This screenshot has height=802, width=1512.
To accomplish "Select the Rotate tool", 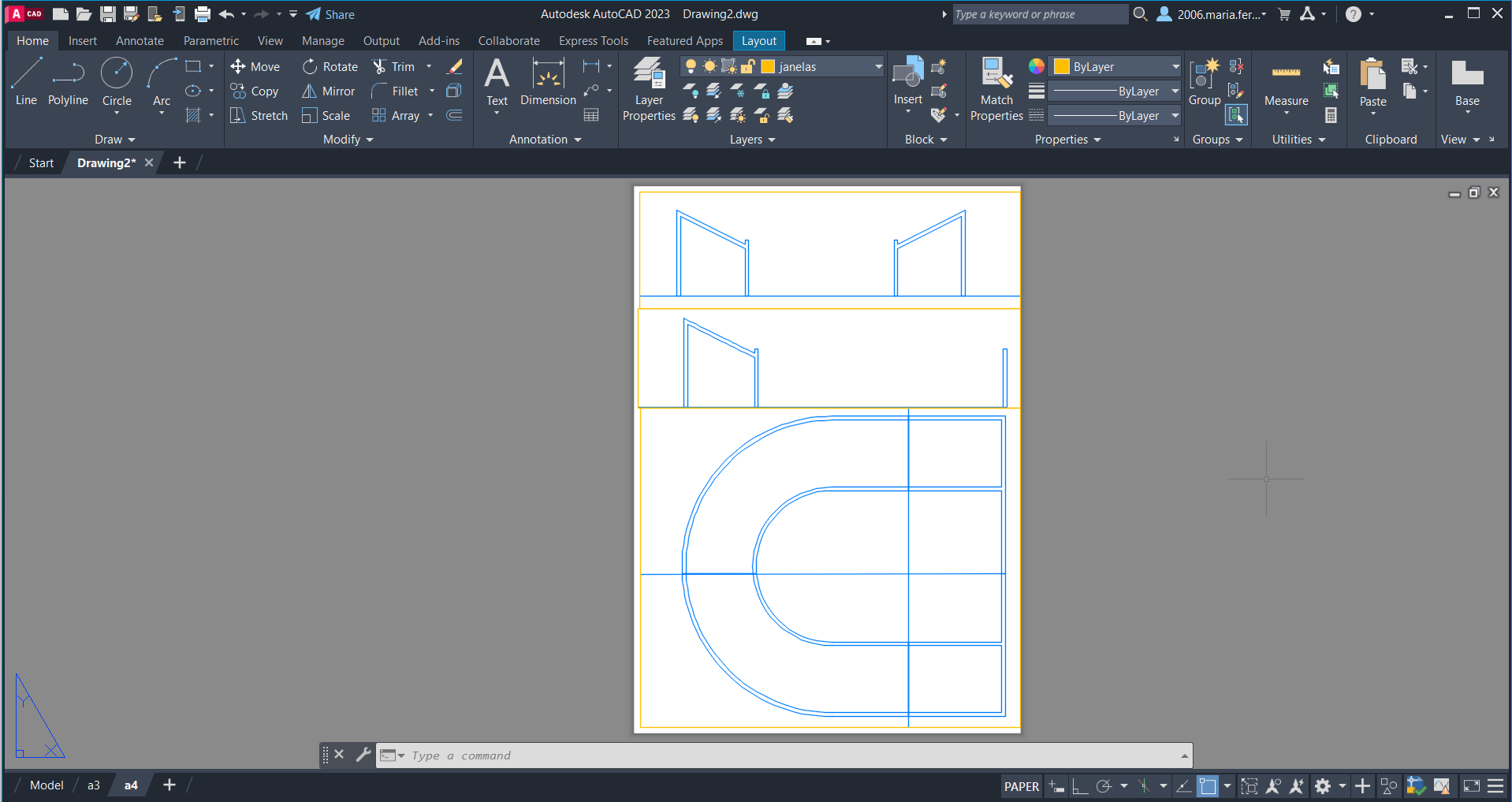I will pos(330,67).
